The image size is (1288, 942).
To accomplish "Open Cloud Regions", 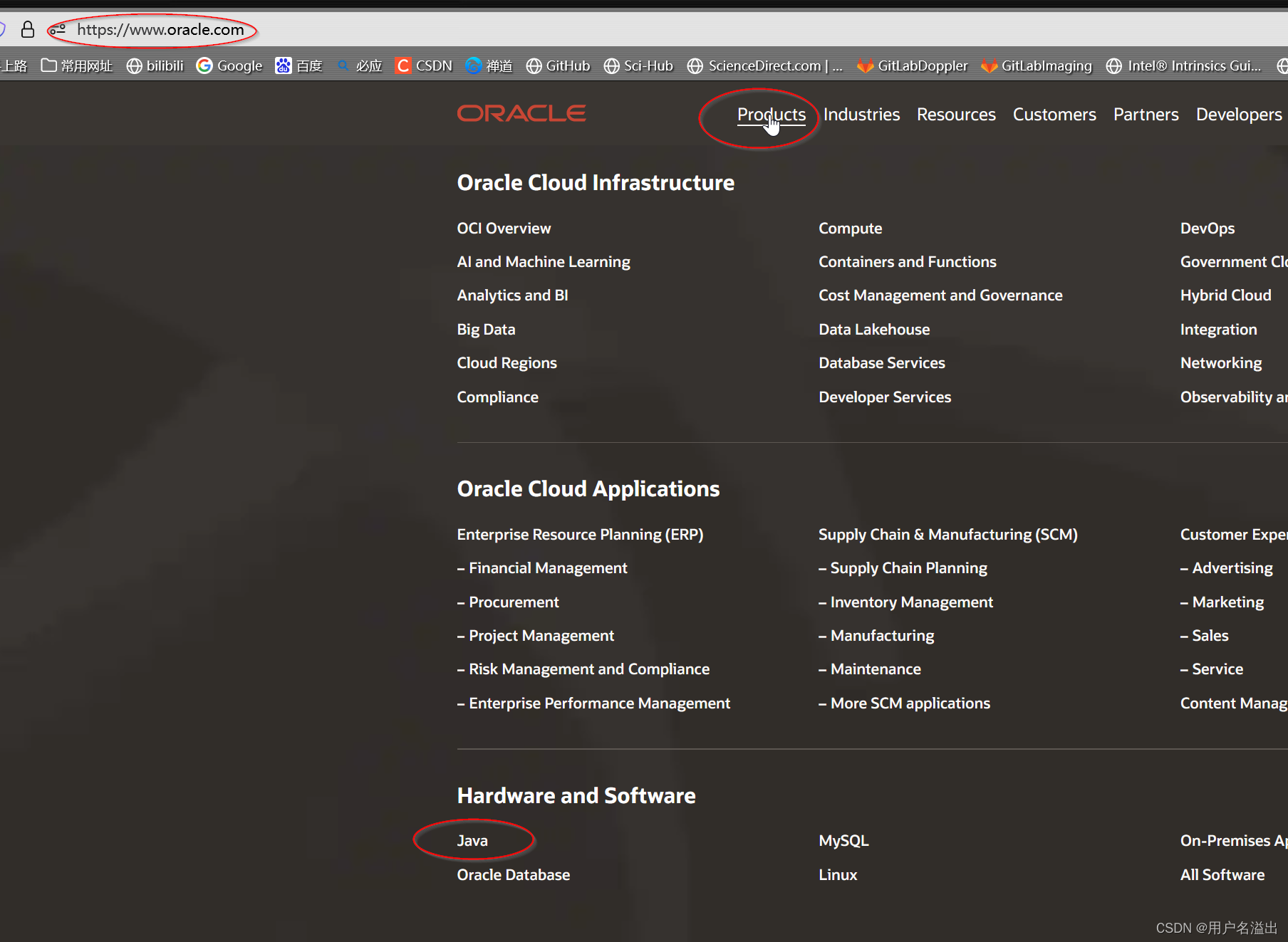I will click(x=507, y=363).
